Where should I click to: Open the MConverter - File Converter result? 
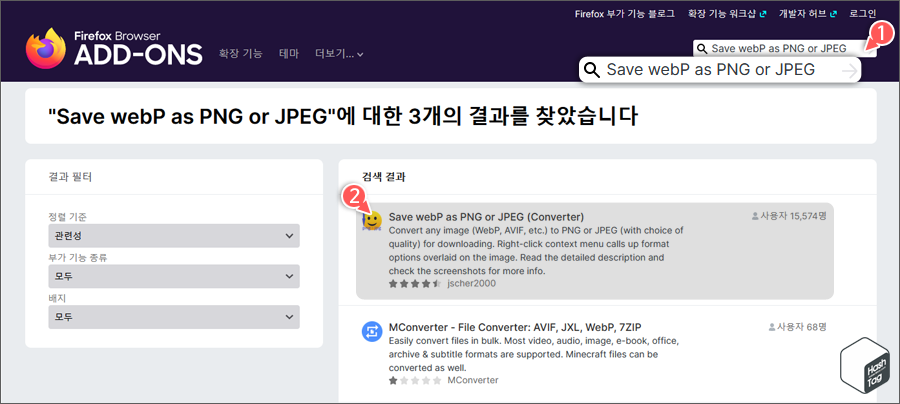coord(515,328)
